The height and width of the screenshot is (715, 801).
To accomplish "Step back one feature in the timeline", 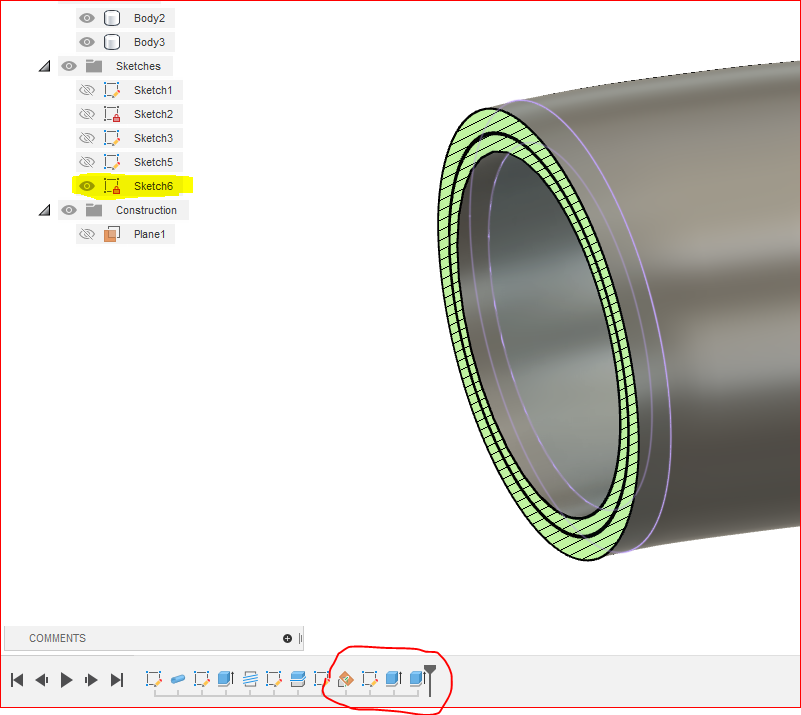I will 41,679.
